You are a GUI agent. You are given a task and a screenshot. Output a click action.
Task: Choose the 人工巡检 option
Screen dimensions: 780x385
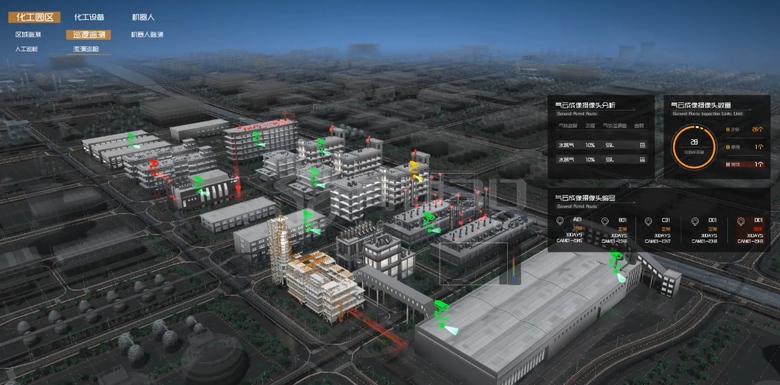click(26, 49)
